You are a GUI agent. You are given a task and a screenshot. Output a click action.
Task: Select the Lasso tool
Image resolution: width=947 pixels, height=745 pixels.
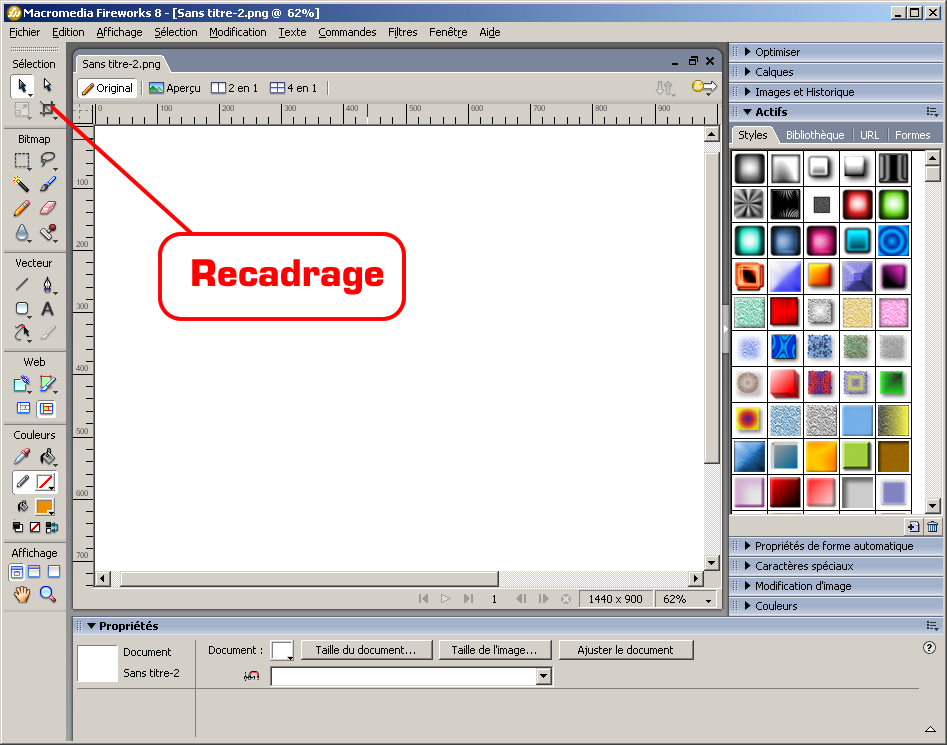click(47, 160)
